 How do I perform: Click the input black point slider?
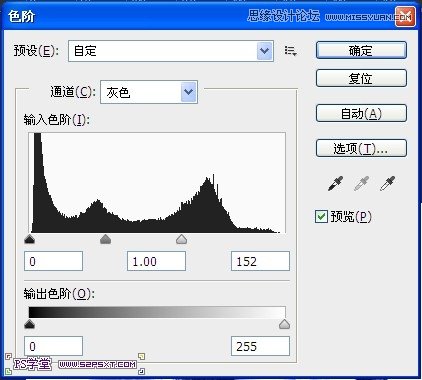pyautogui.click(x=30, y=239)
